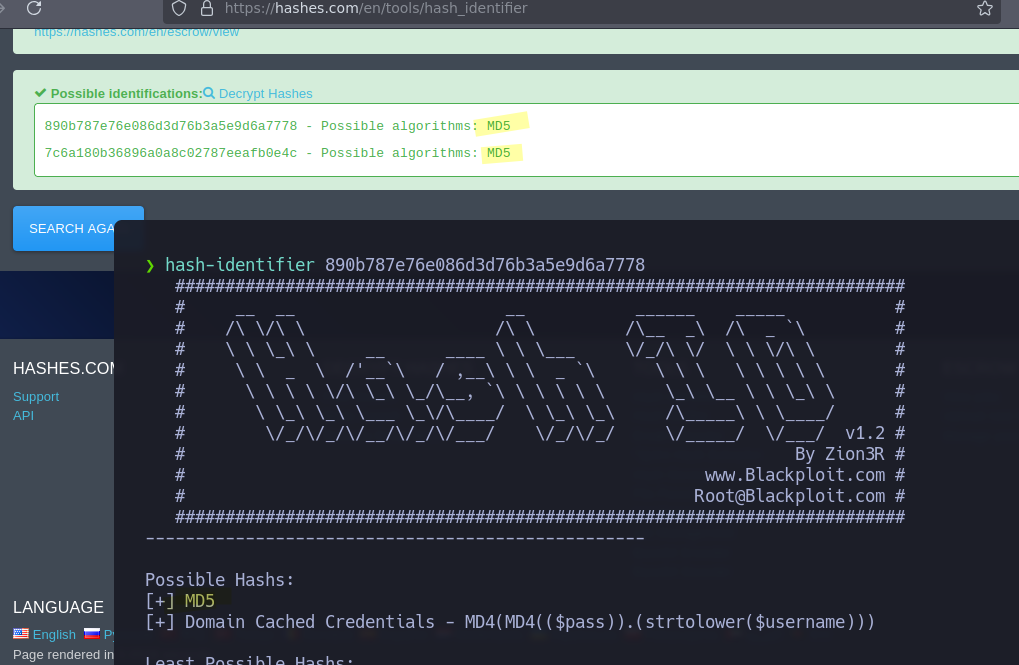Click the US flag icon

tap(21, 634)
